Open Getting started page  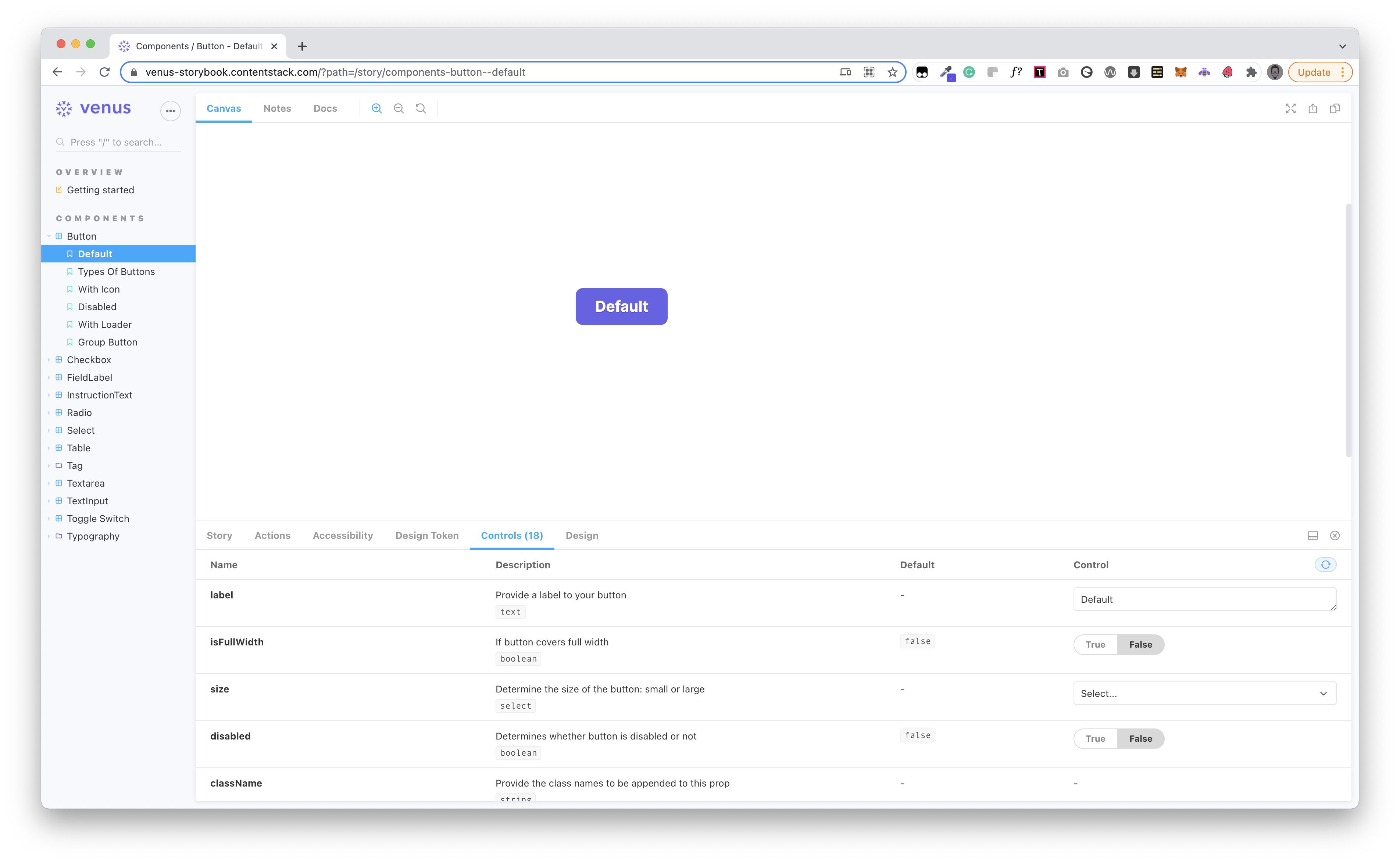pos(100,190)
